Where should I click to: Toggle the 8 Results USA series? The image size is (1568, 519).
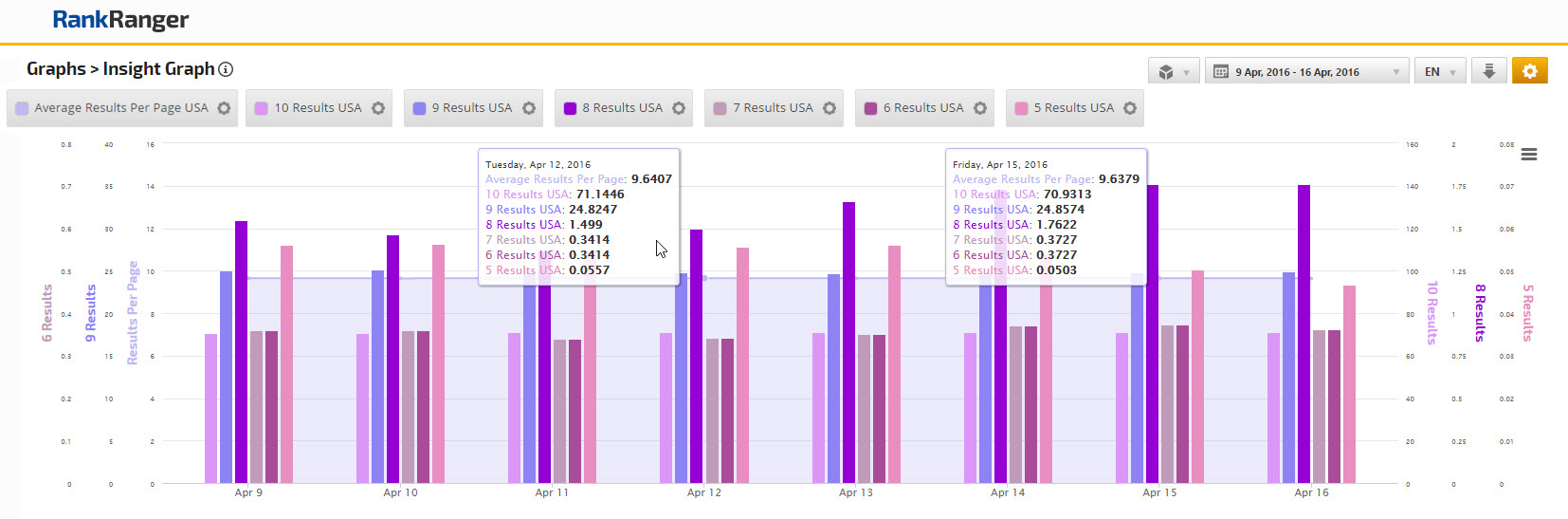[x=622, y=108]
